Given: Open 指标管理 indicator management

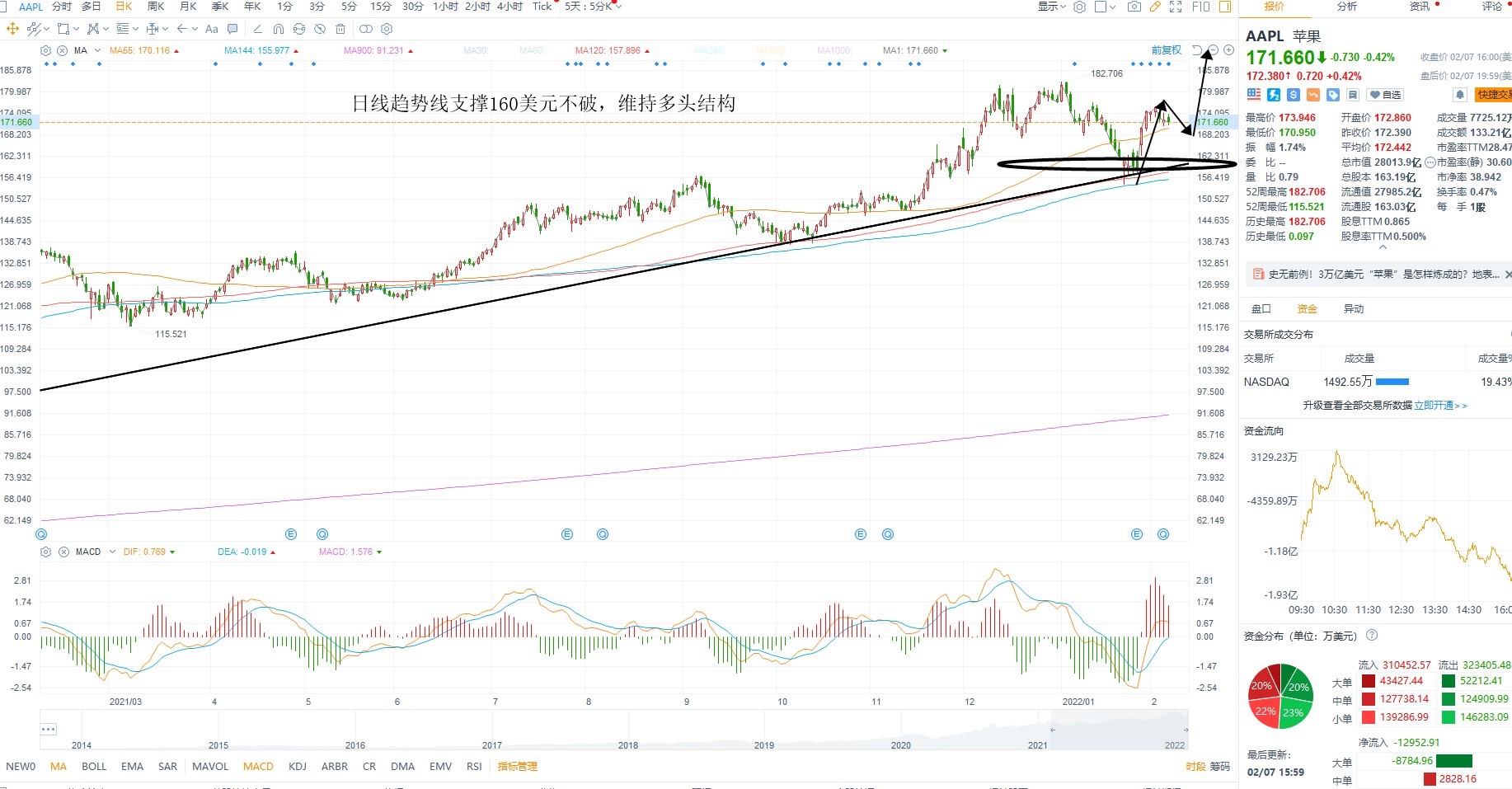Looking at the screenshot, I should click(517, 767).
